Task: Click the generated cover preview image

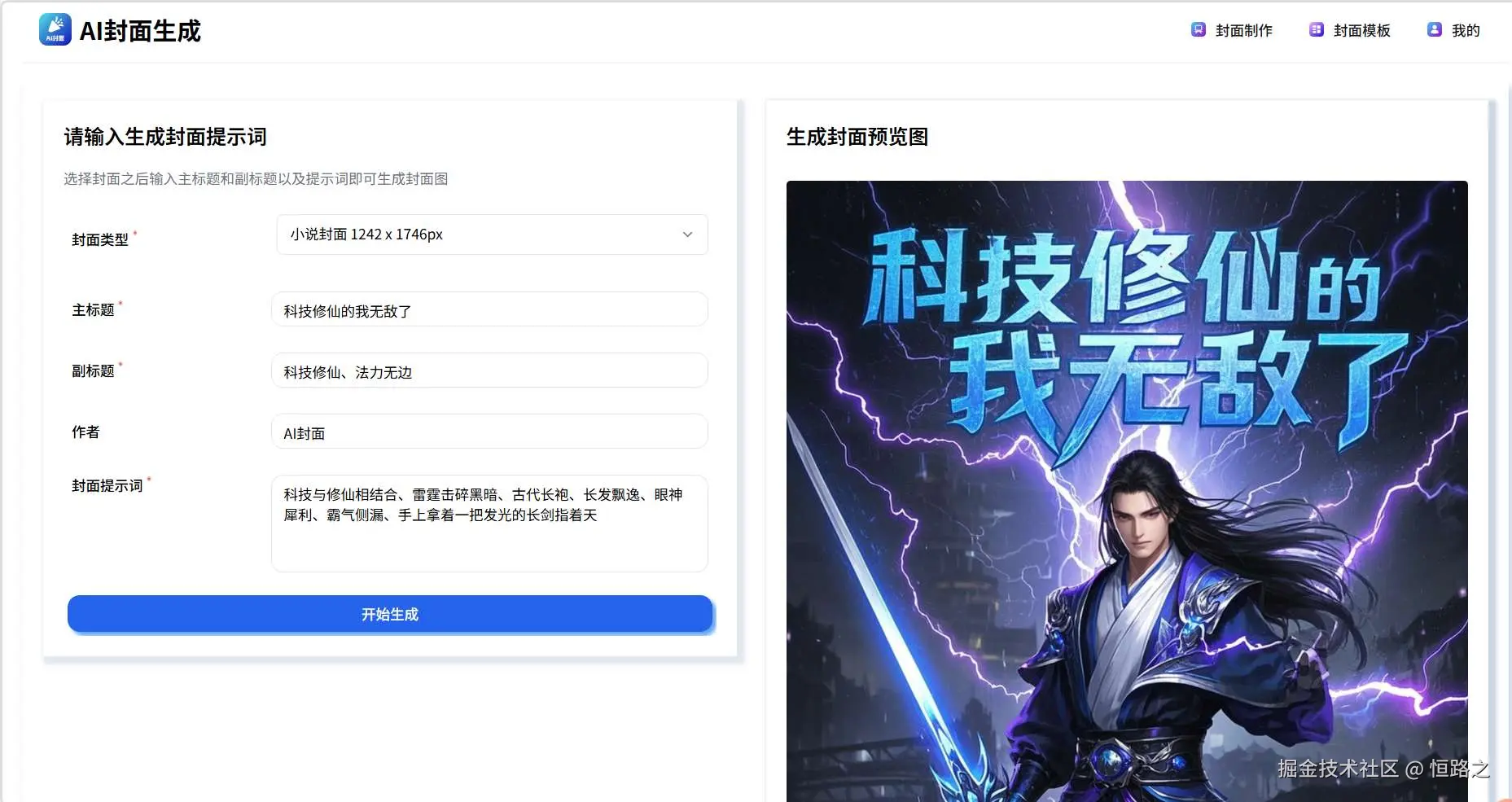Action: point(1127,491)
